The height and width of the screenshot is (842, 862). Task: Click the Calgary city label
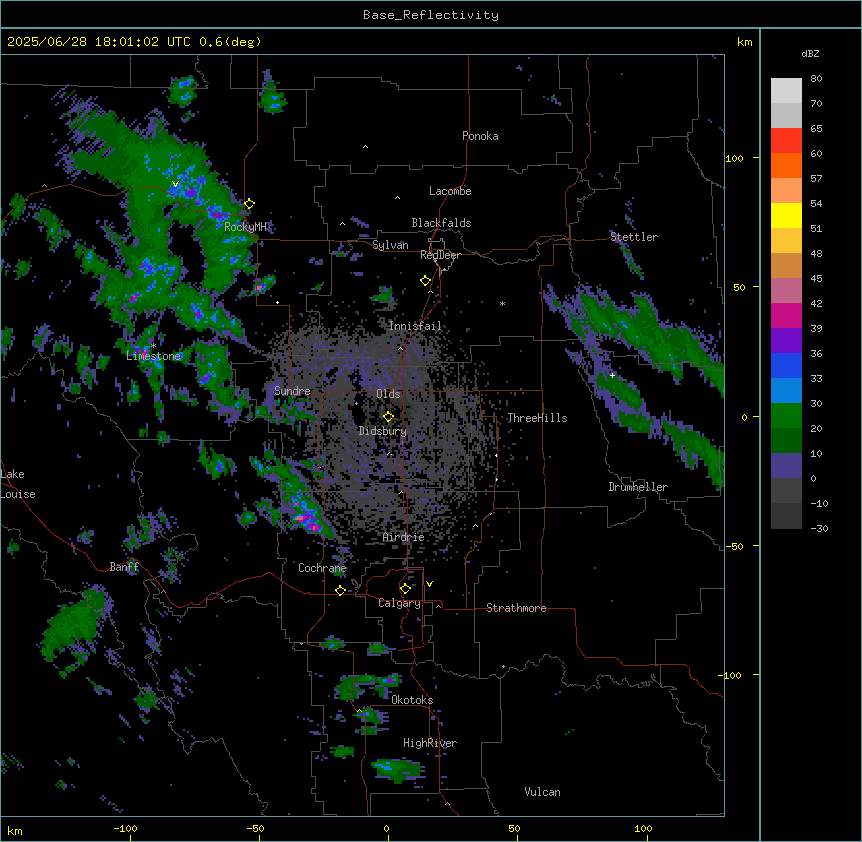399,603
